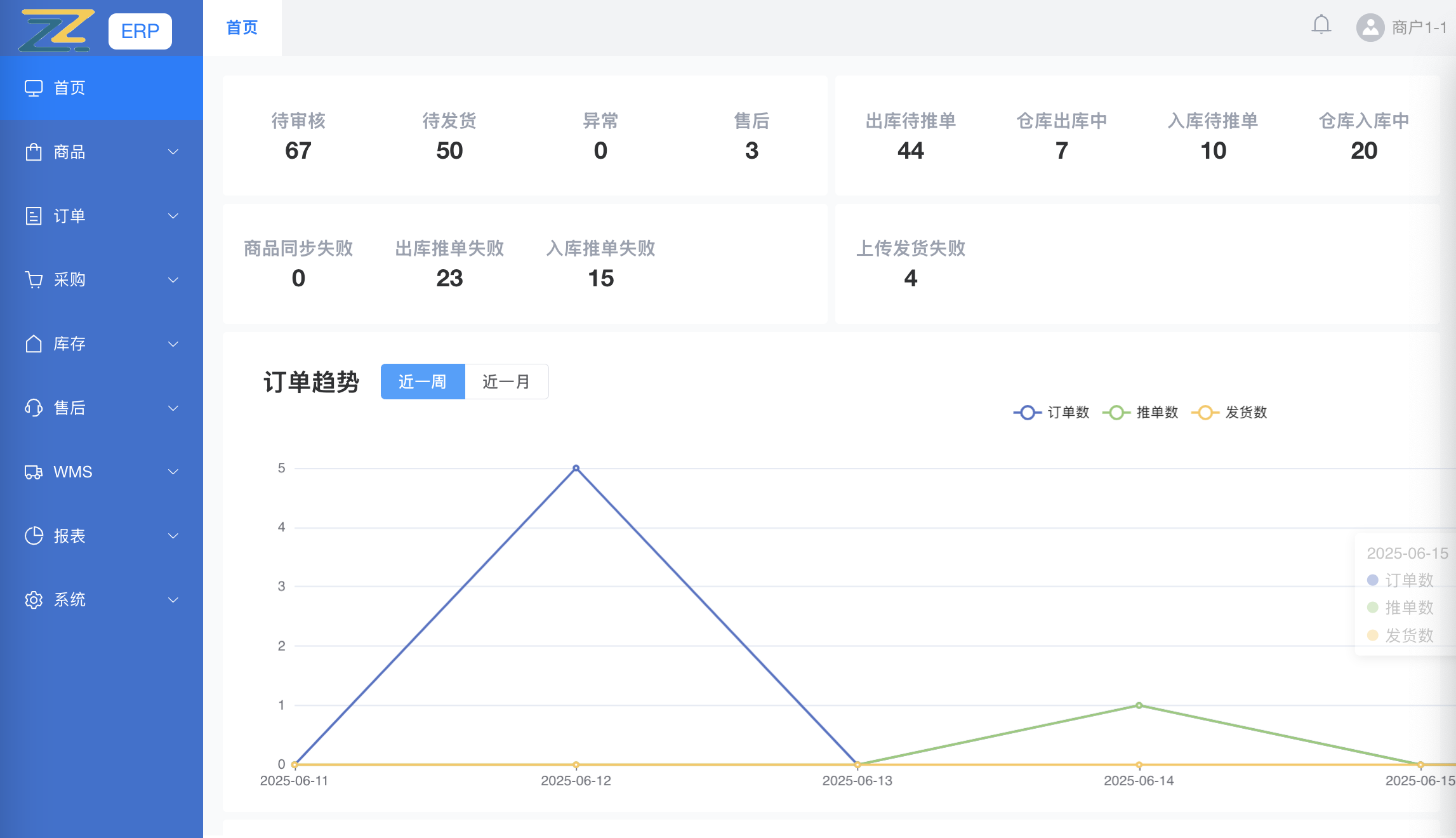Switch to the 近一月 view
Viewport: 1456px width, 838px height.
506,382
